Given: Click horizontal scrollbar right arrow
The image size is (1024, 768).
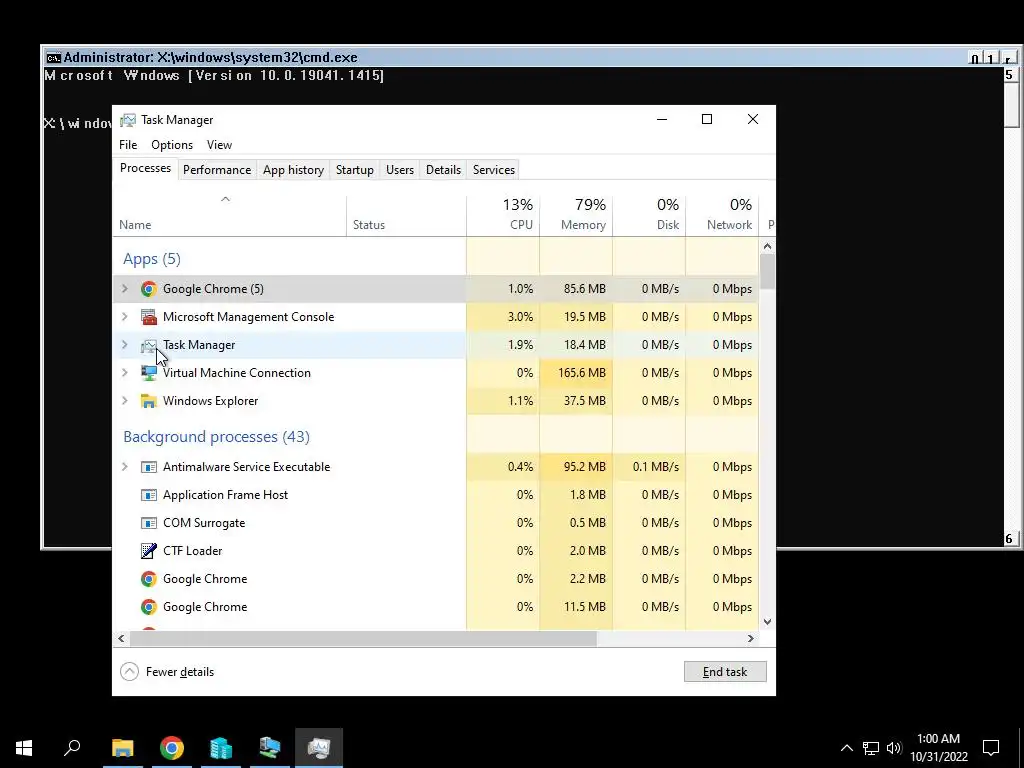Looking at the screenshot, I should click(751, 639).
